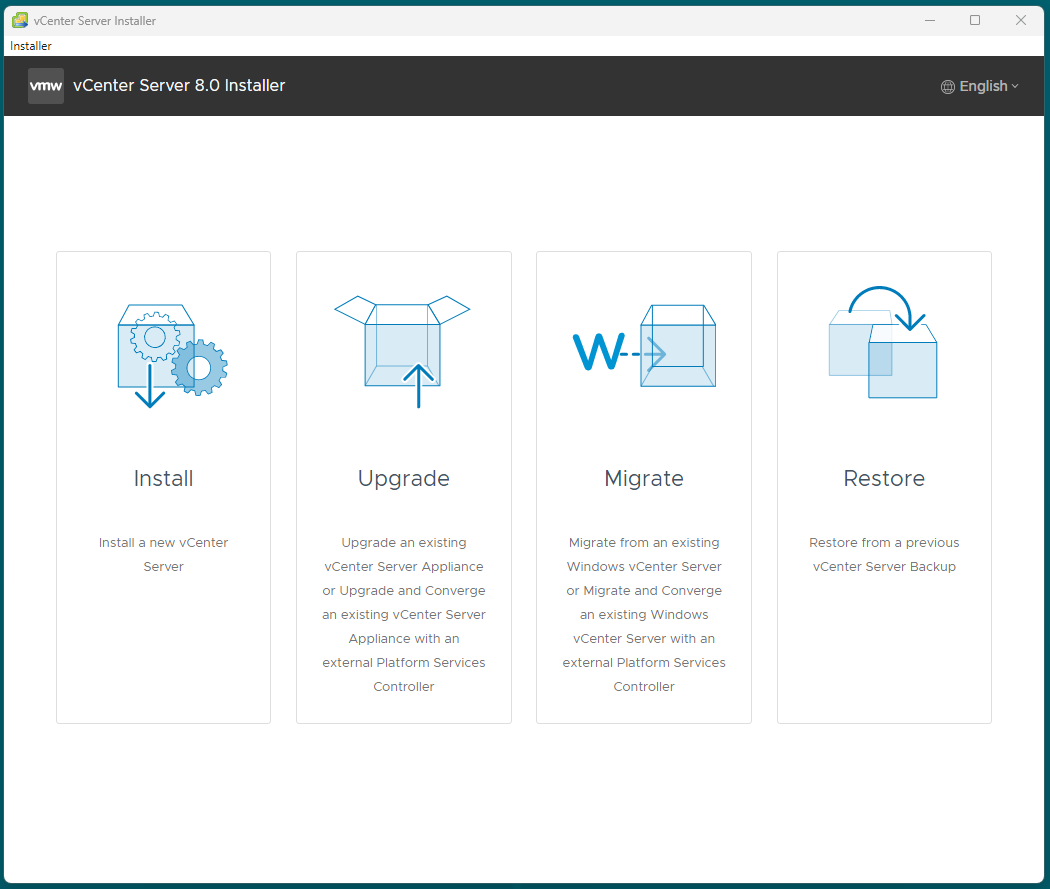Minimize the vCenter Server Installer window

click(x=929, y=20)
